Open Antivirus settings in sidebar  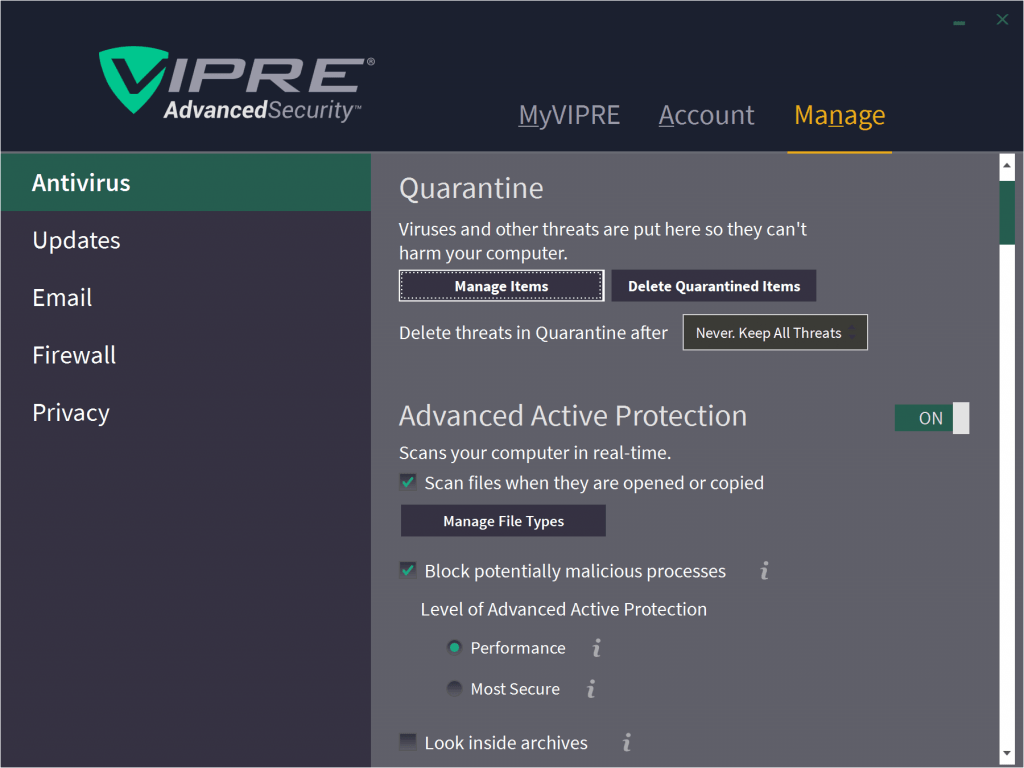185,182
